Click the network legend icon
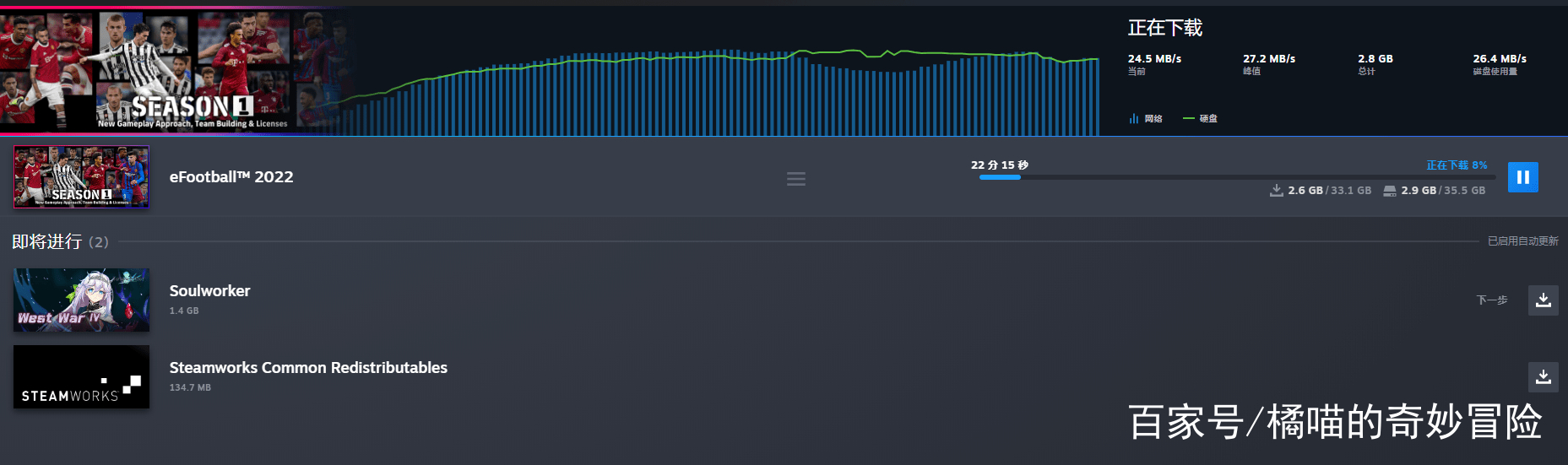The image size is (1568, 465). 1134,118
